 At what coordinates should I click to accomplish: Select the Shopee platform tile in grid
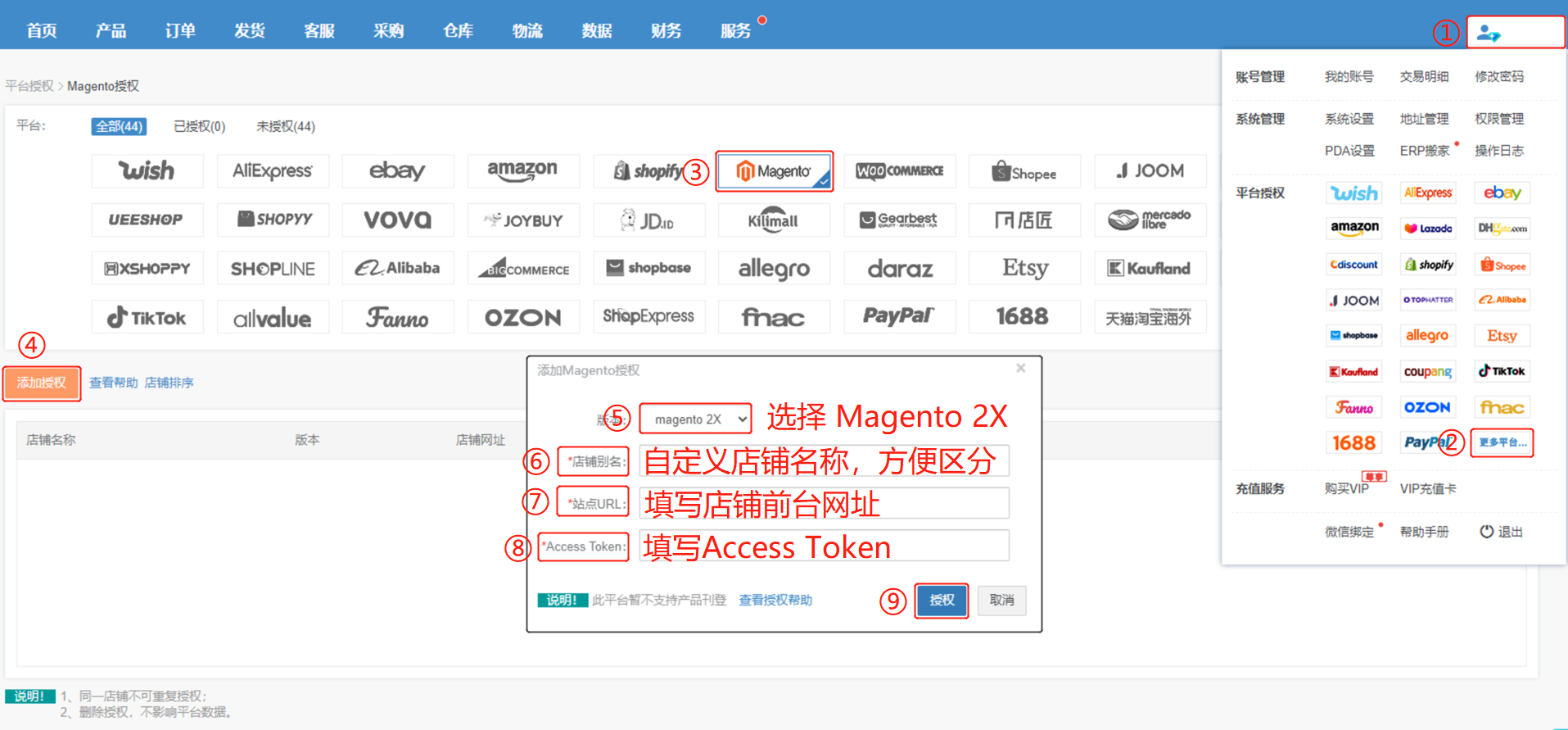point(1024,170)
